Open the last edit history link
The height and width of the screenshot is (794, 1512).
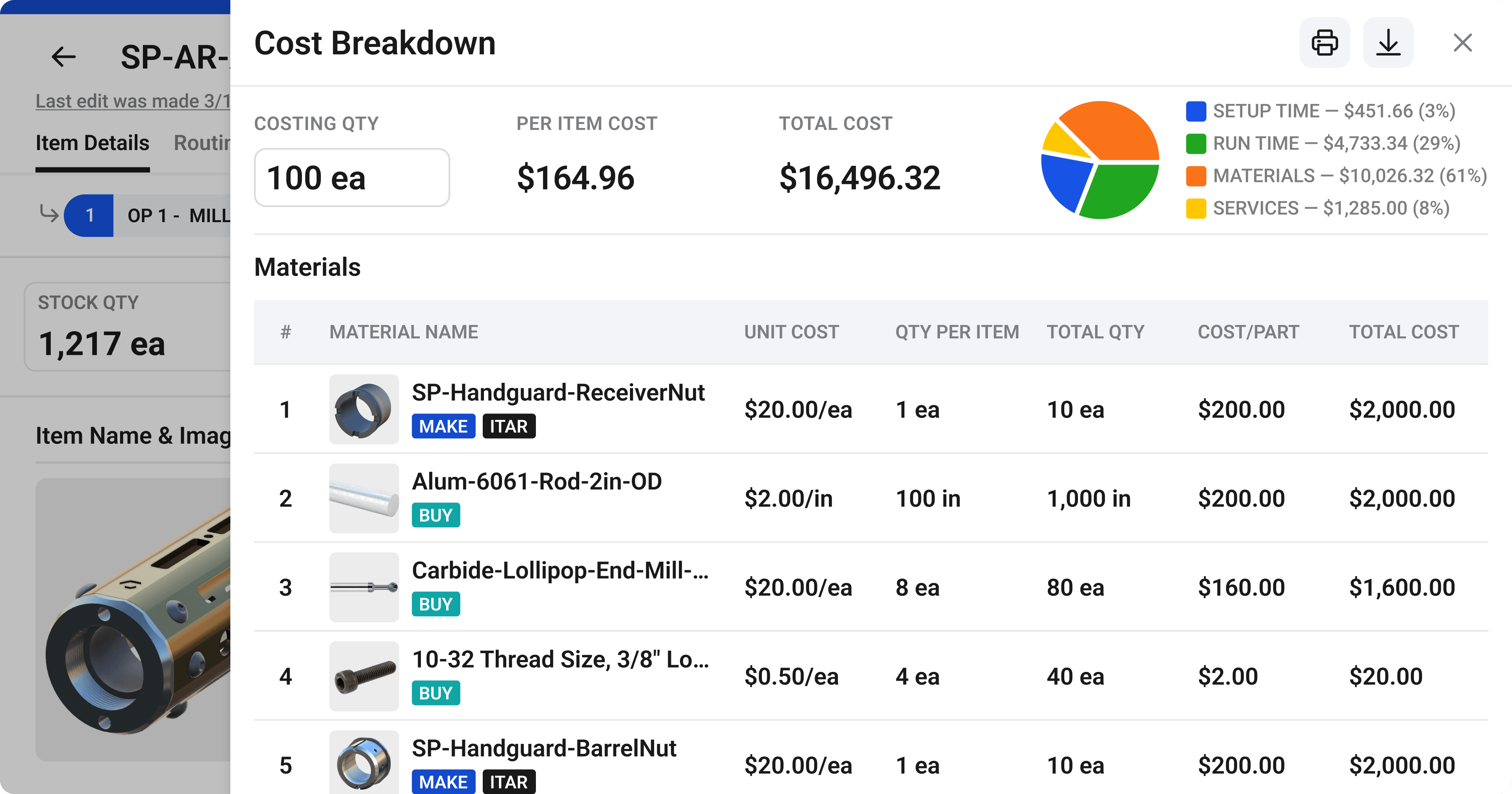(x=133, y=101)
